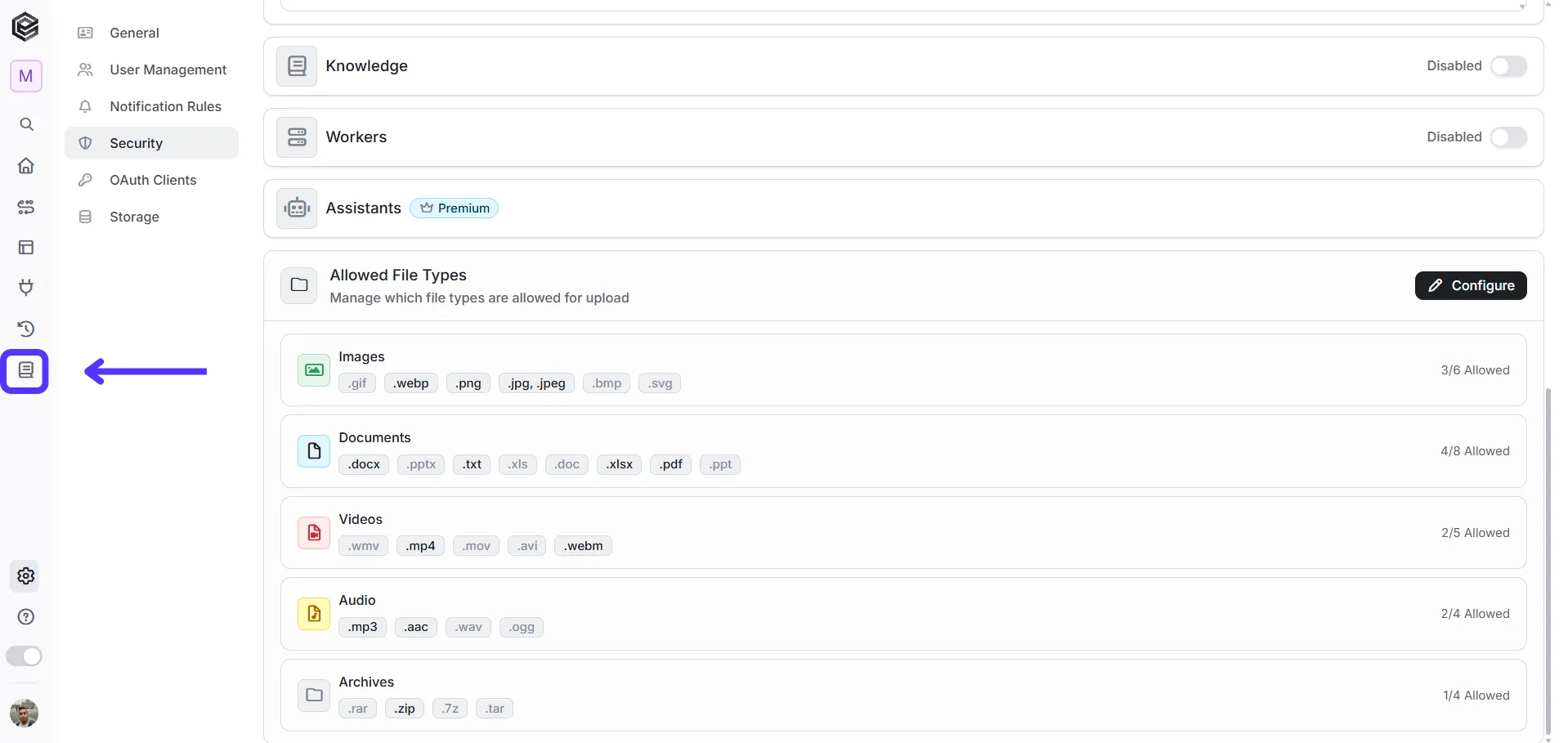This screenshot has width=1568, height=743.
Task: Open Notification Rules settings
Action: tap(151, 106)
